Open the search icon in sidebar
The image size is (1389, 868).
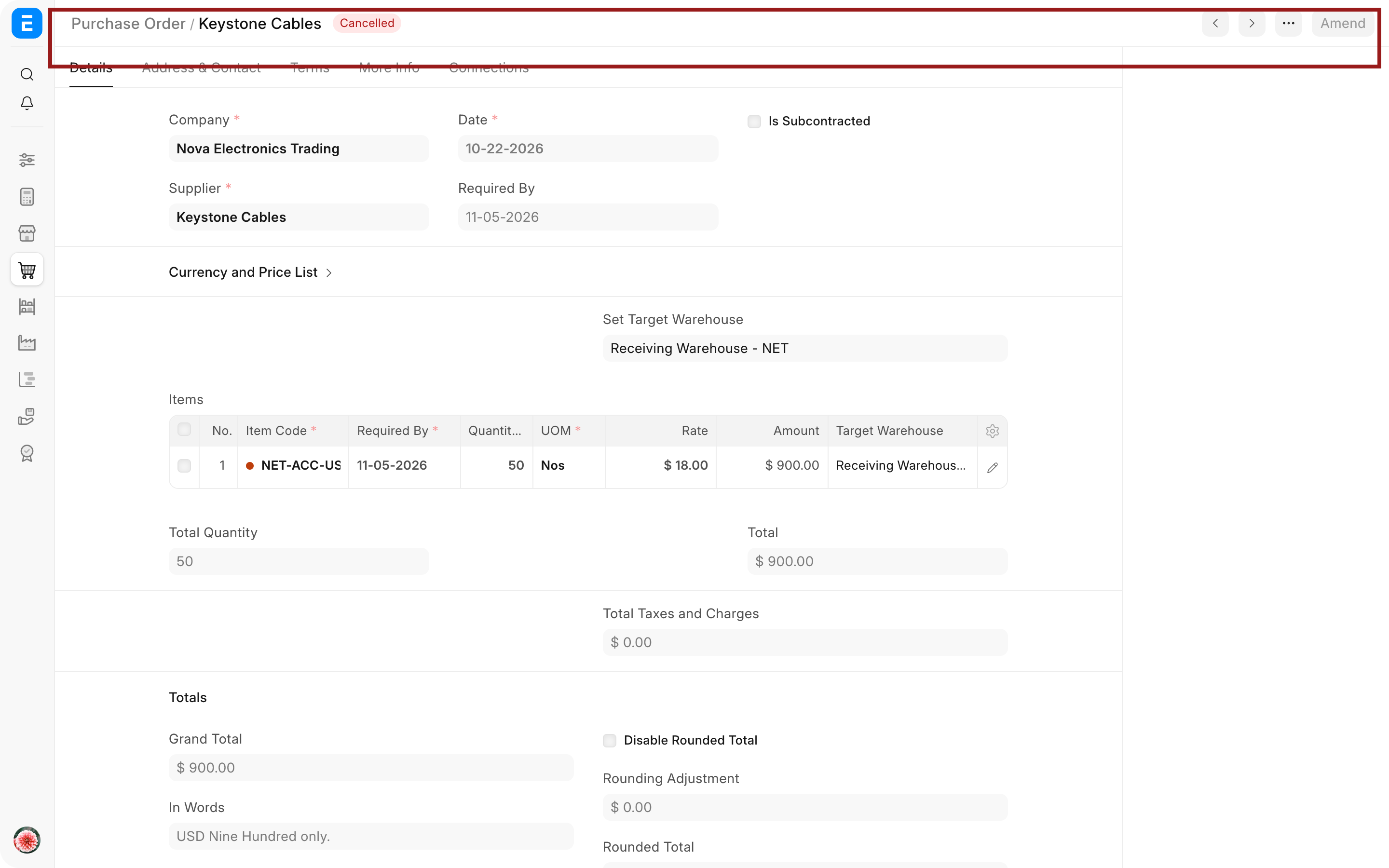coord(27,75)
